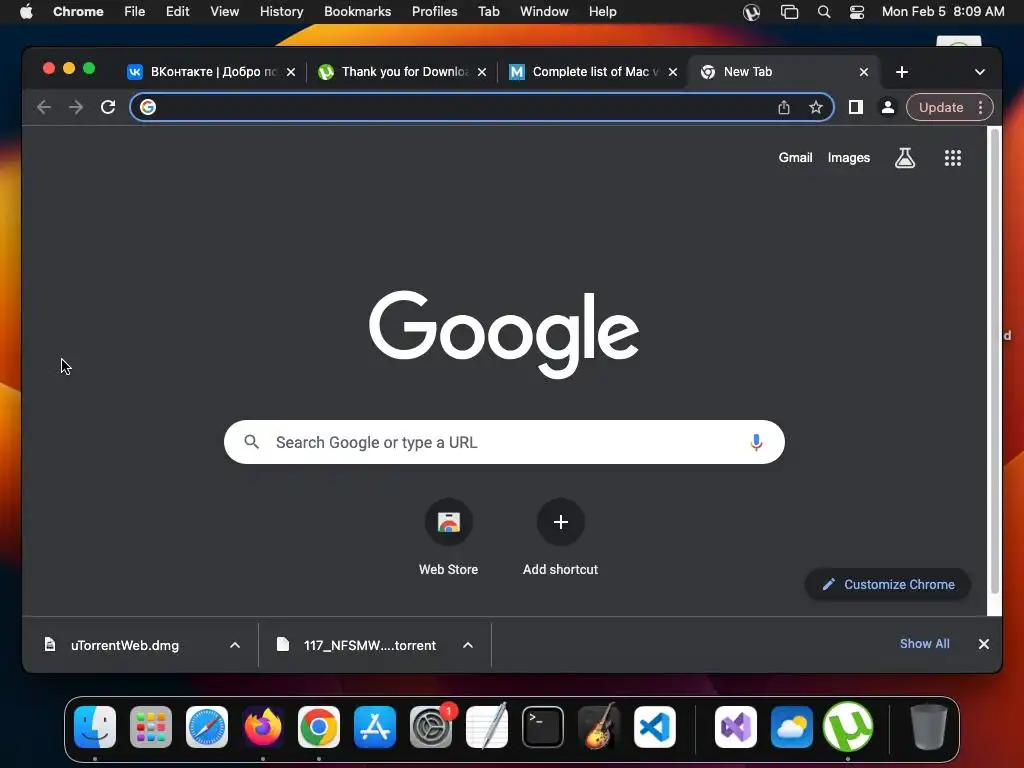Open the Profiles menu
Image resolution: width=1024 pixels, height=768 pixels.
434,12
